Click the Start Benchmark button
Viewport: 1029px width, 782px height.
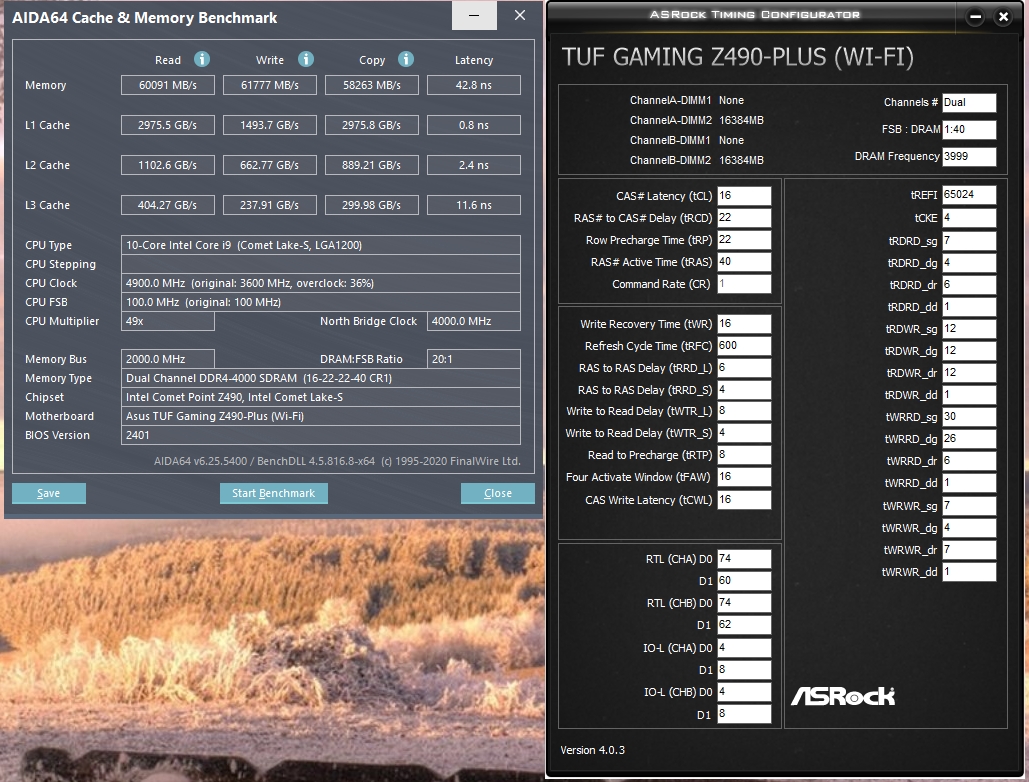[x=274, y=493]
